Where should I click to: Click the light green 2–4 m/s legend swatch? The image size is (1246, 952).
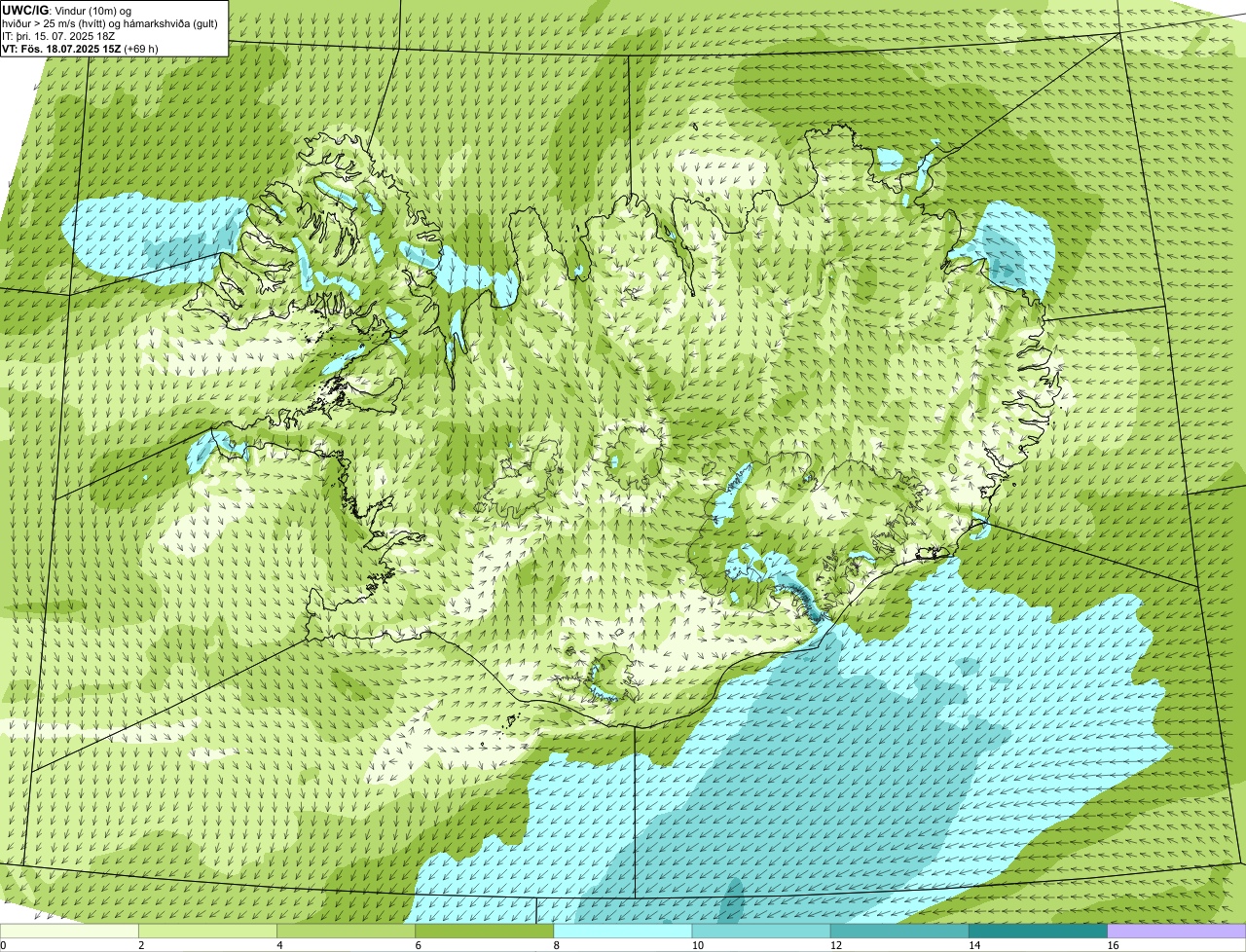coord(208,931)
